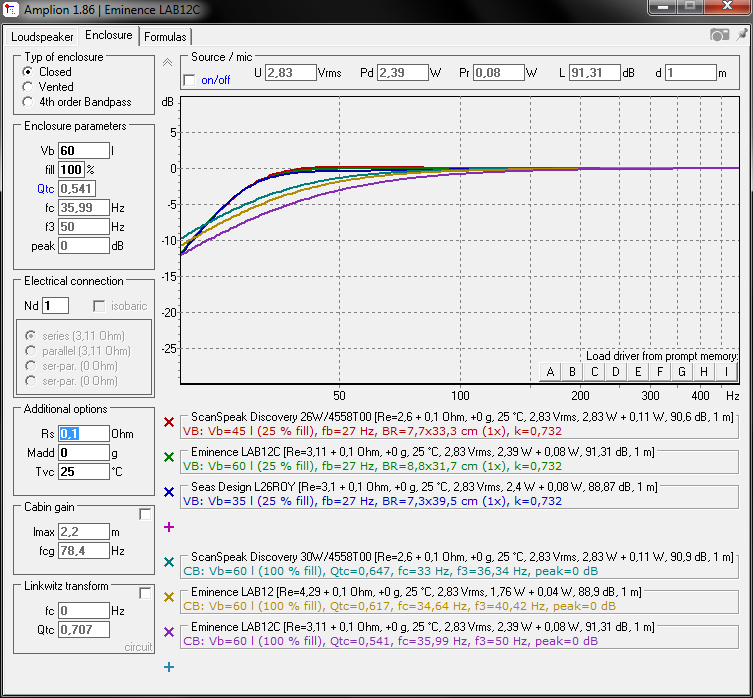Select parallel (3,11 Ohm) connection
Viewport: 753px width, 698px height.
78,351
